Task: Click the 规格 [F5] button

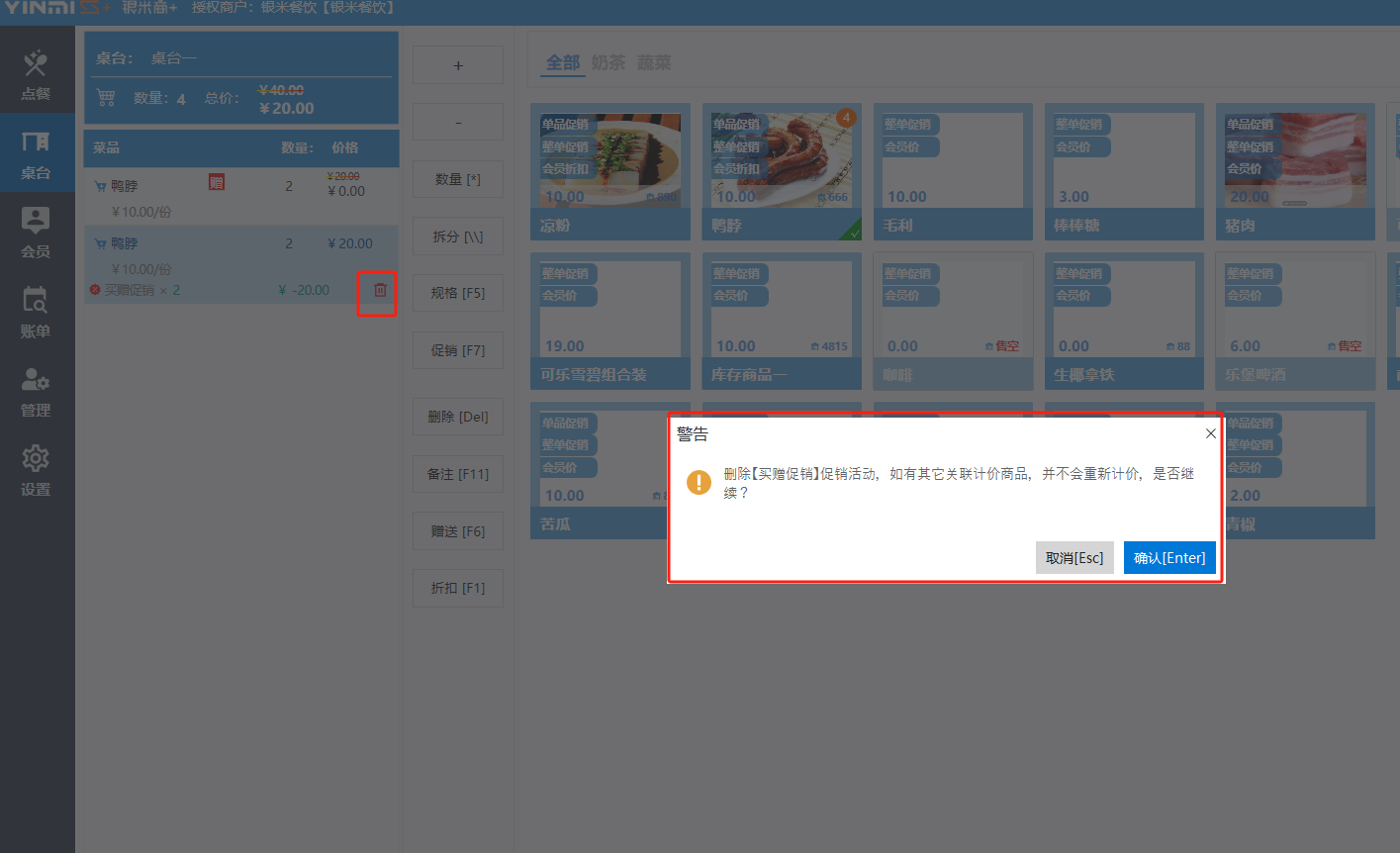Action: pyautogui.click(x=457, y=294)
